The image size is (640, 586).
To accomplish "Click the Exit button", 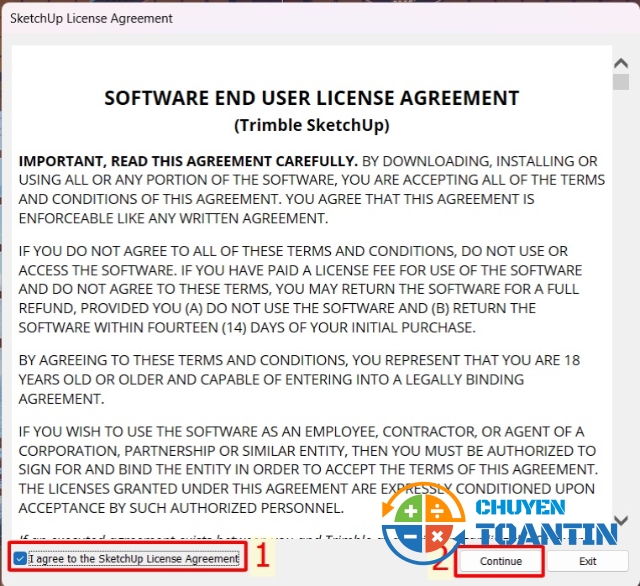I will tap(587, 562).
